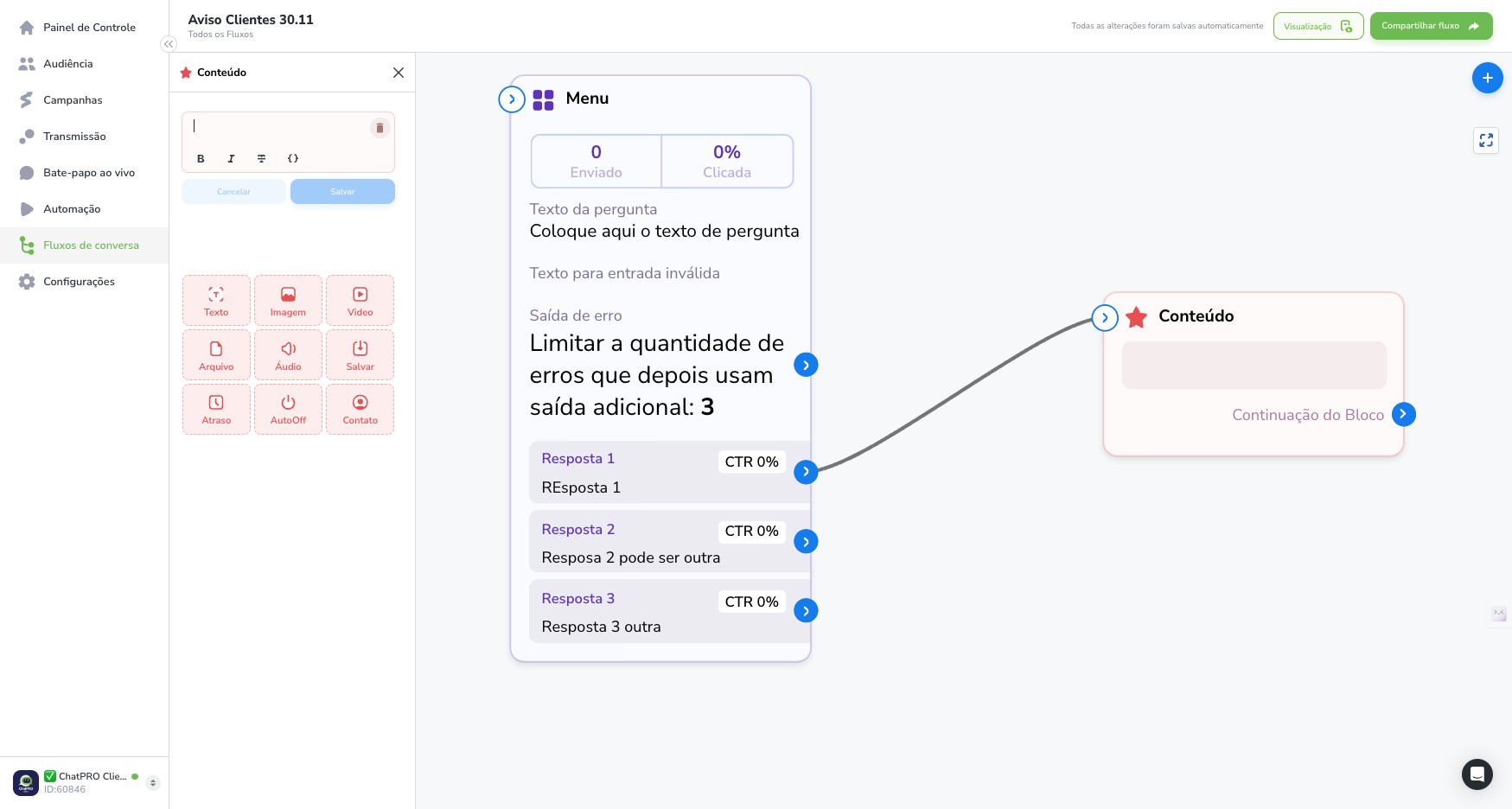Open Bate-papo ao vivo
1512x809 pixels.
(84, 173)
